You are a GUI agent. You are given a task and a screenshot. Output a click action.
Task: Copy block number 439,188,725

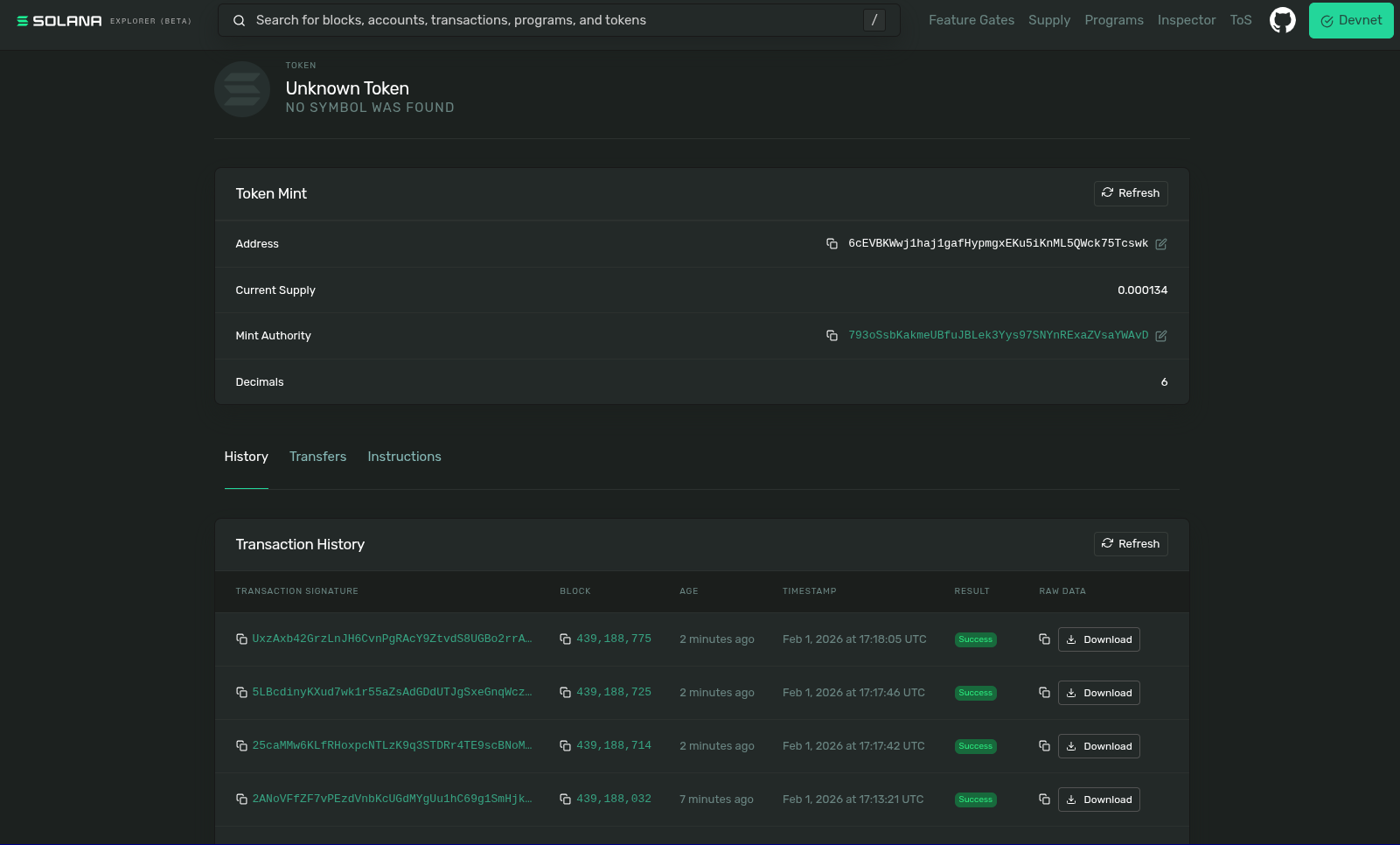[x=565, y=693]
